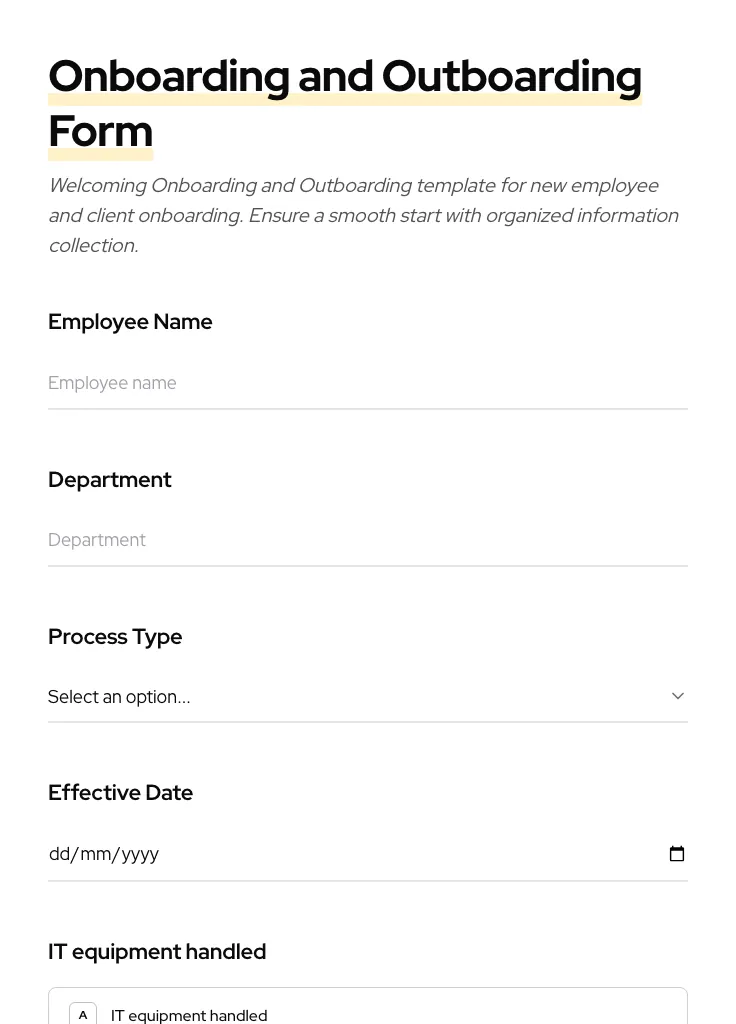The height and width of the screenshot is (1024, 736).
Task: Click the Employee Name field label
Action: [130, 322]
